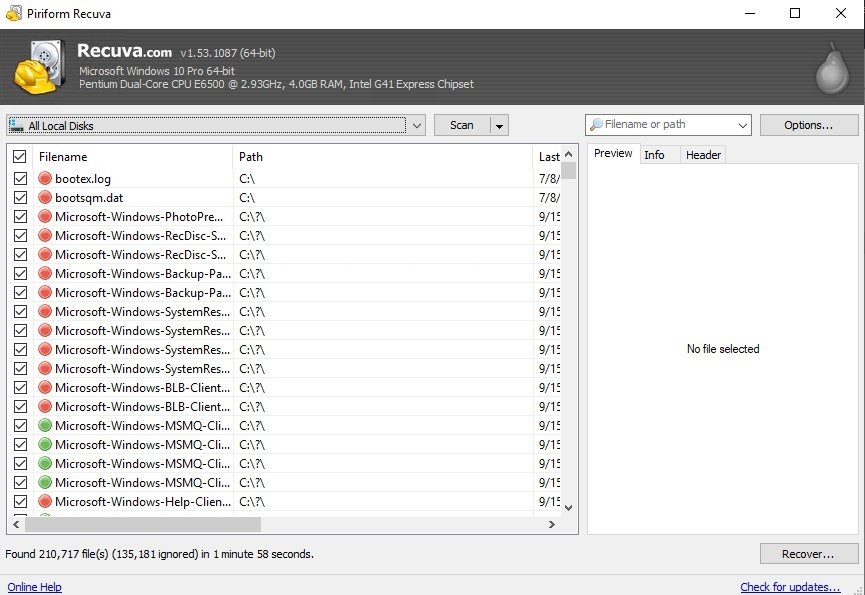Click the file list scroll up arrow
Viewport: 865px width, 595px height.
tap(569, 154)
